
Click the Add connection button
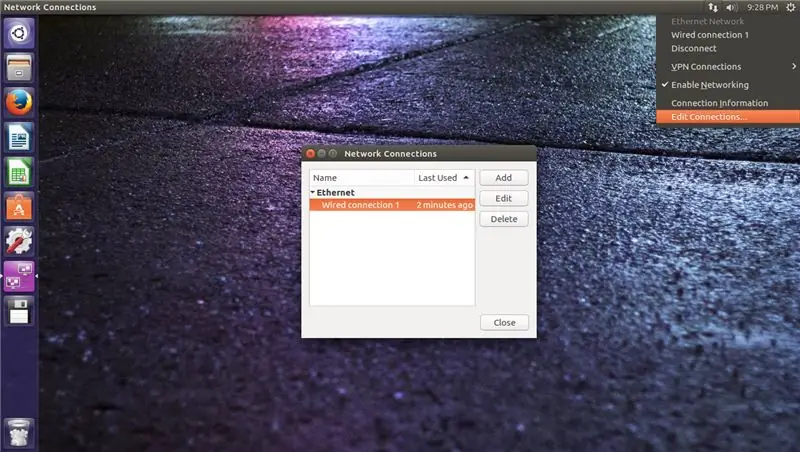click(504, 178)
